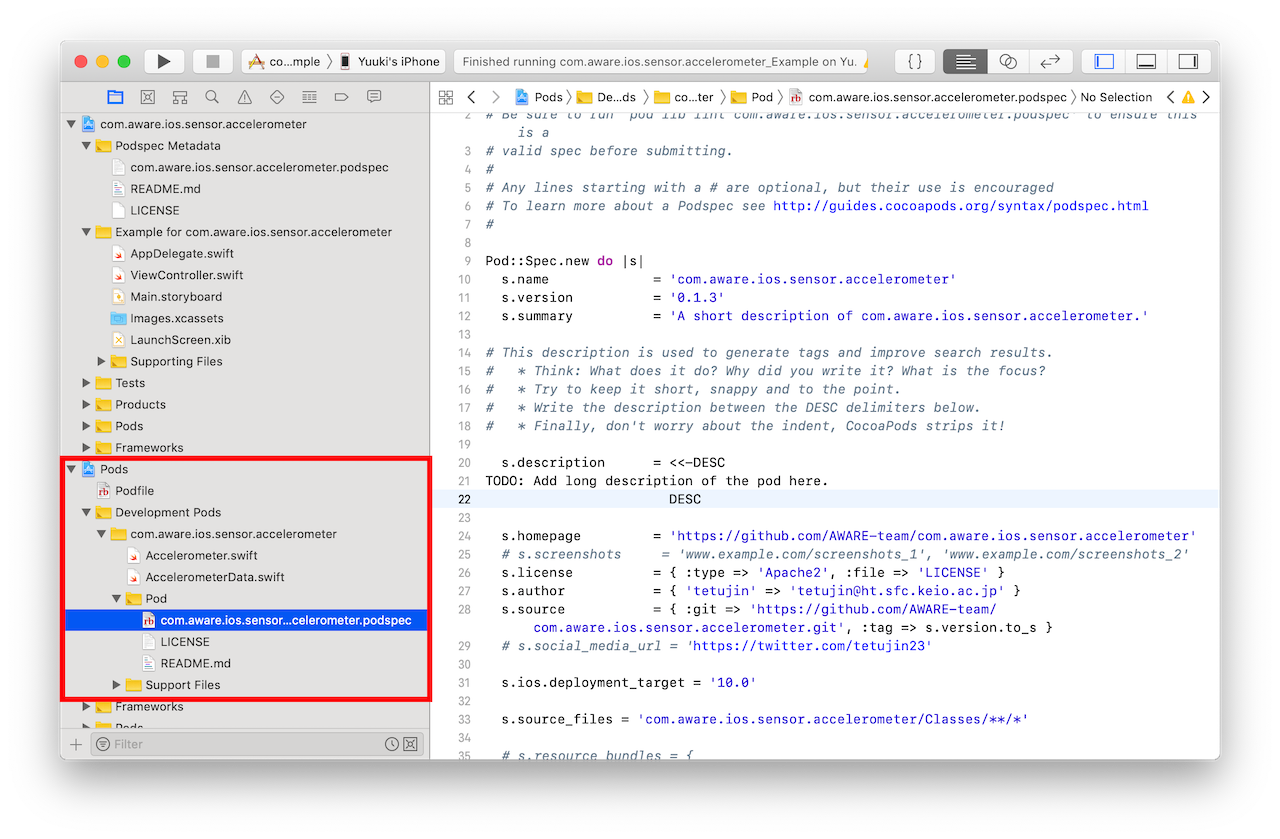Show the Breakpoint navigator

point(341,97)
